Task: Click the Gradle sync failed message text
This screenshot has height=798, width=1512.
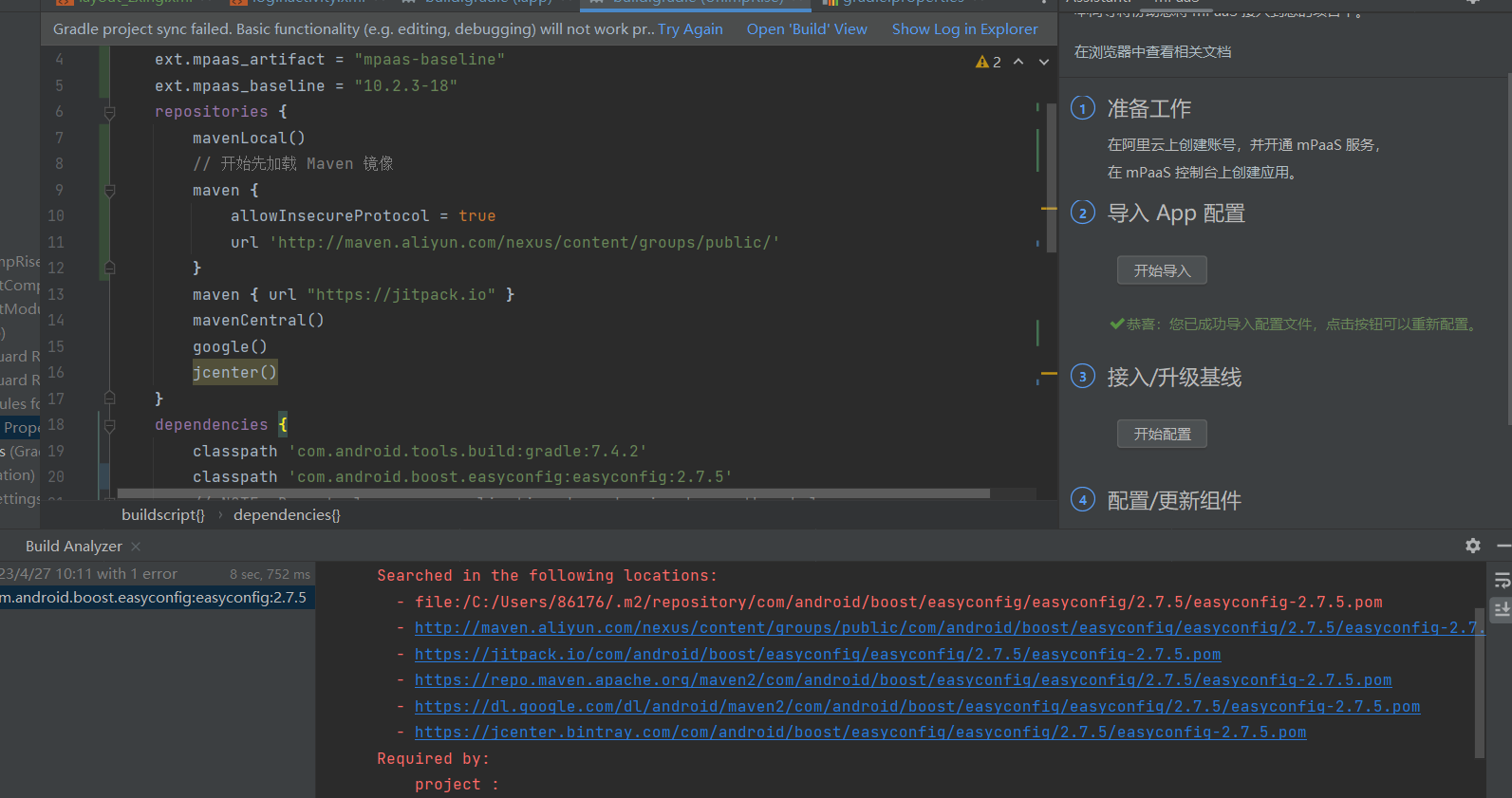Action: point(353,29)
